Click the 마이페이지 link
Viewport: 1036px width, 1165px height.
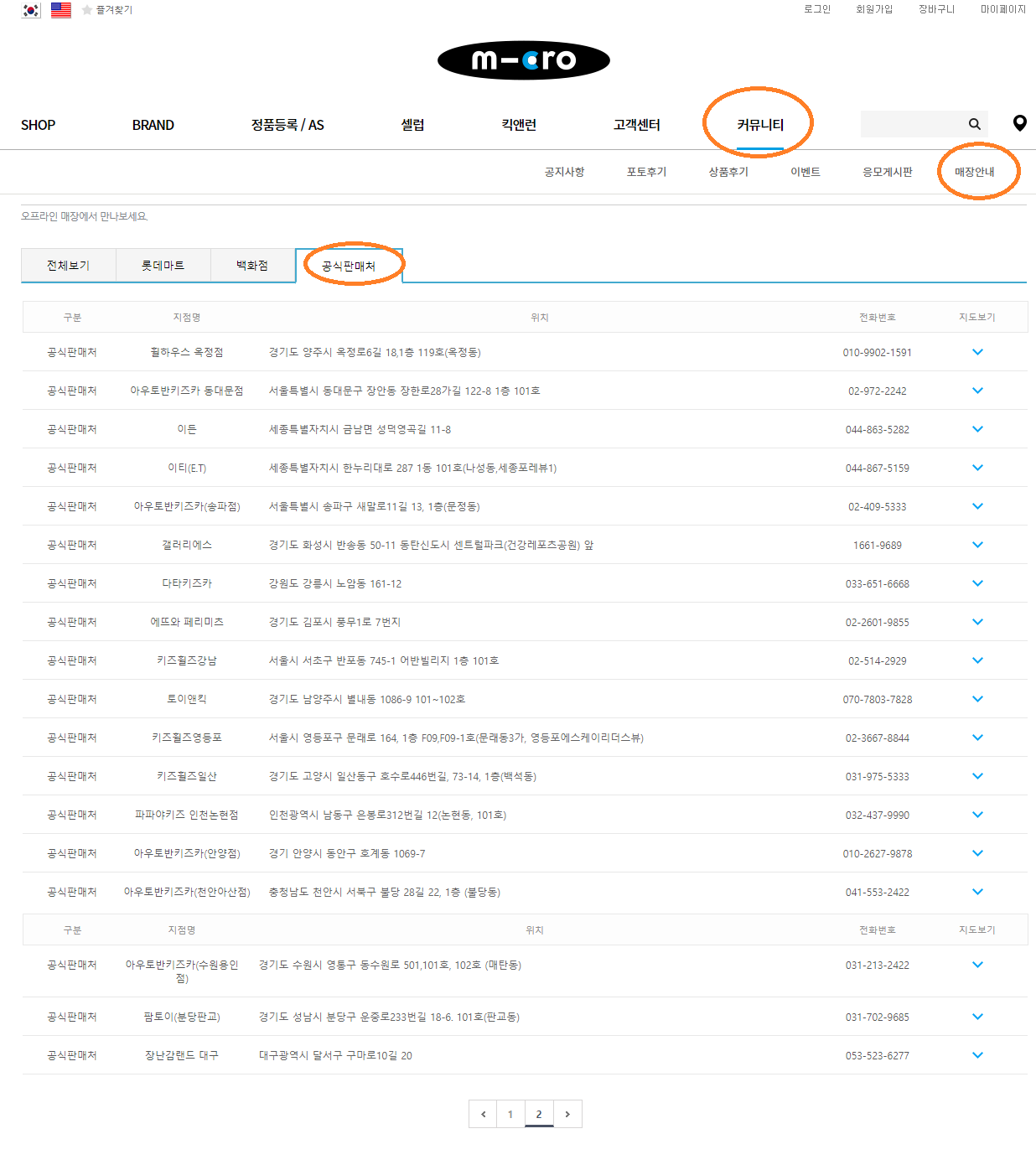1003,9
